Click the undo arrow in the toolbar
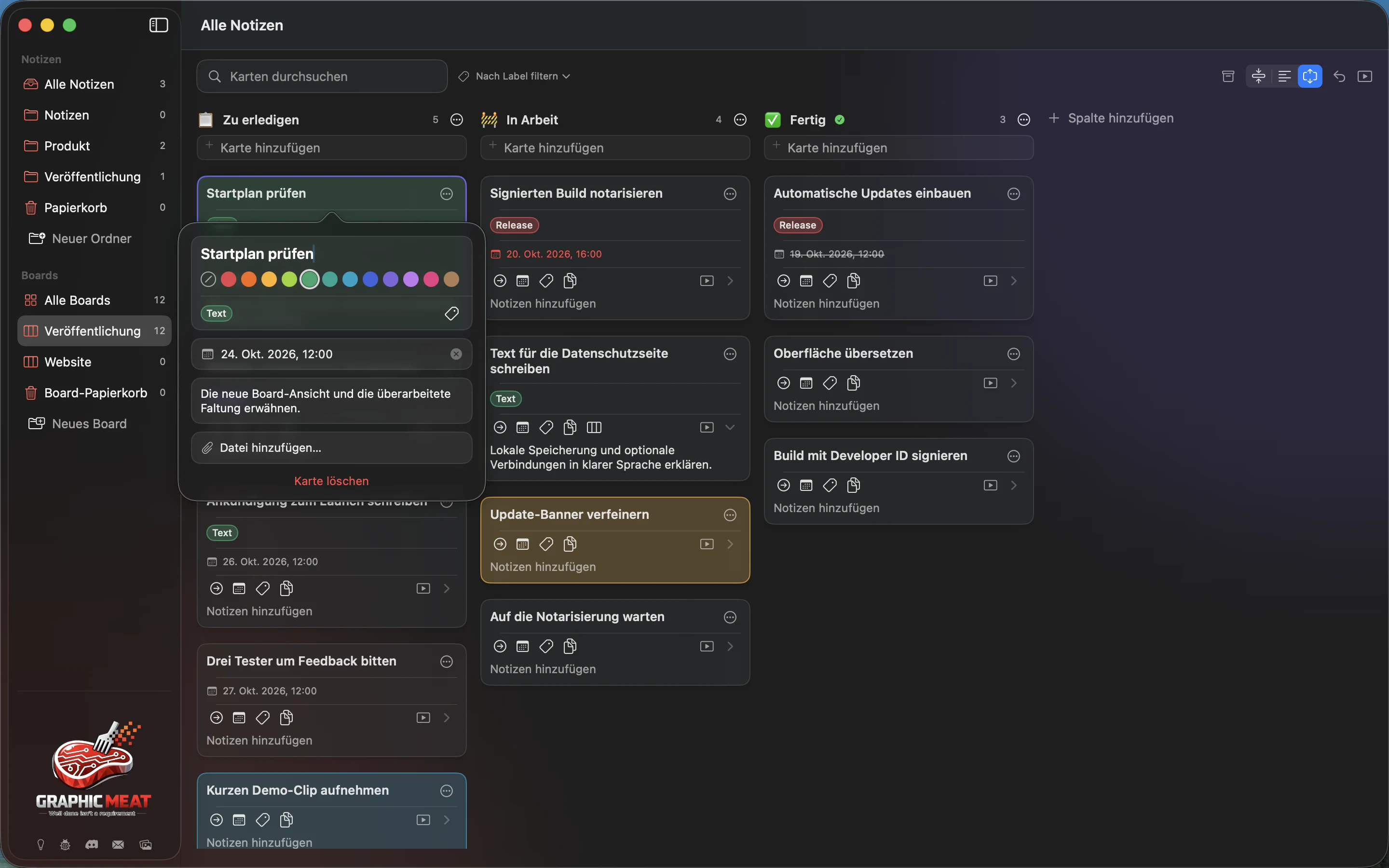This screenshot has height=868, width=1389. click(x=1339, y=76)
